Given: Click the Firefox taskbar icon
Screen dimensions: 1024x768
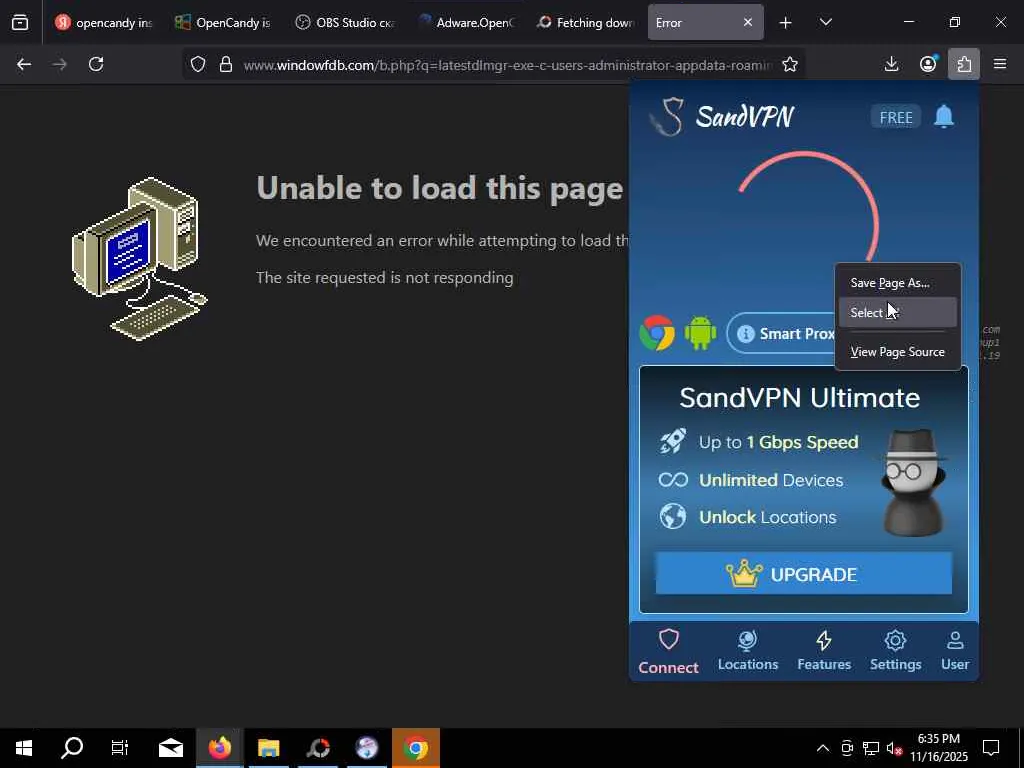Looking at the screenshot, I should (x=219, y=748).
